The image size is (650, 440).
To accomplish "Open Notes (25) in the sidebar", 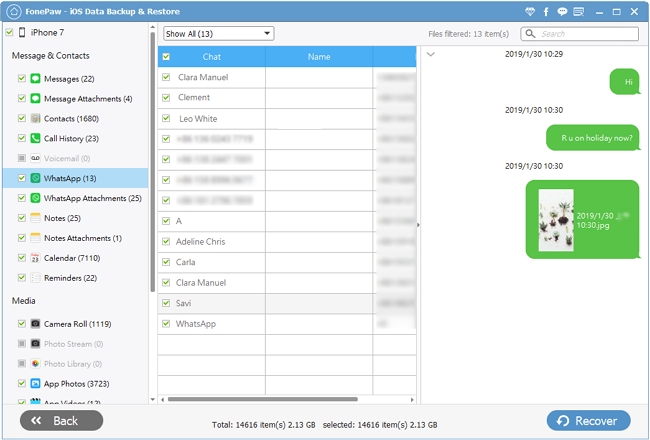I will [x=61, y=218].
